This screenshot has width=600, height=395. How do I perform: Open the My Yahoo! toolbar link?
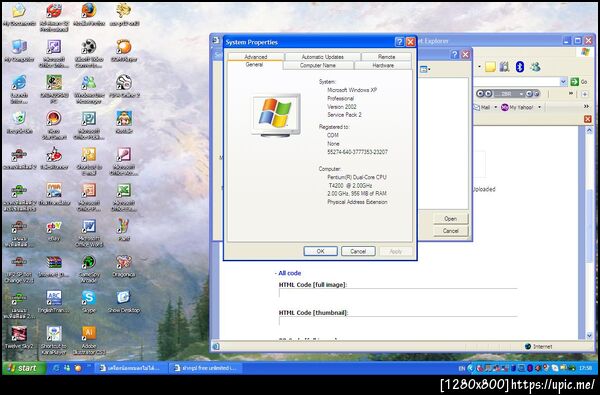[517, 108]
